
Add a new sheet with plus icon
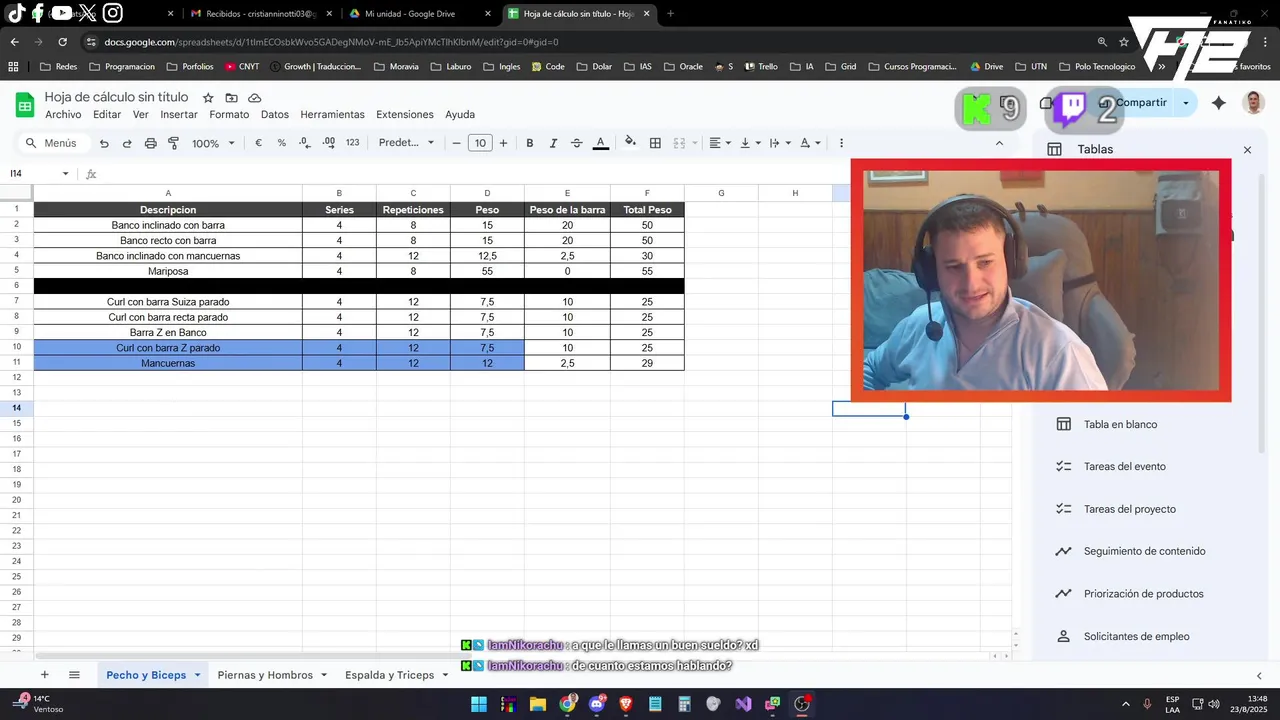click(x=44, y=675)
